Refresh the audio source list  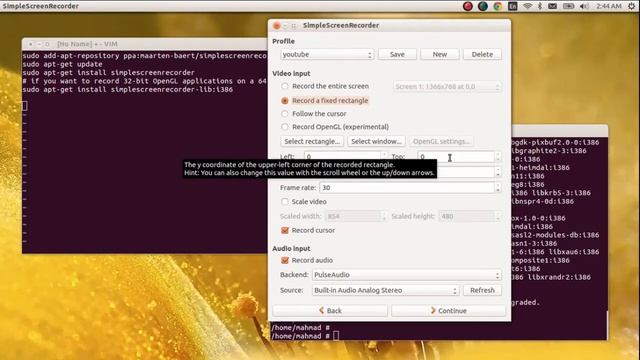pos(482,290)
